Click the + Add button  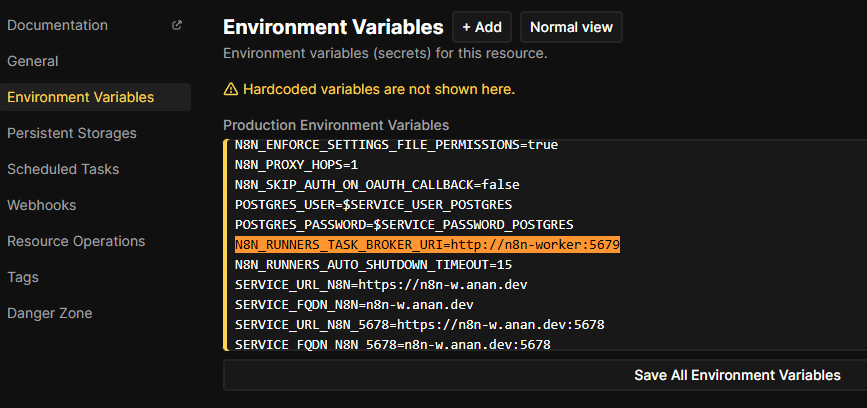point(482,27)
